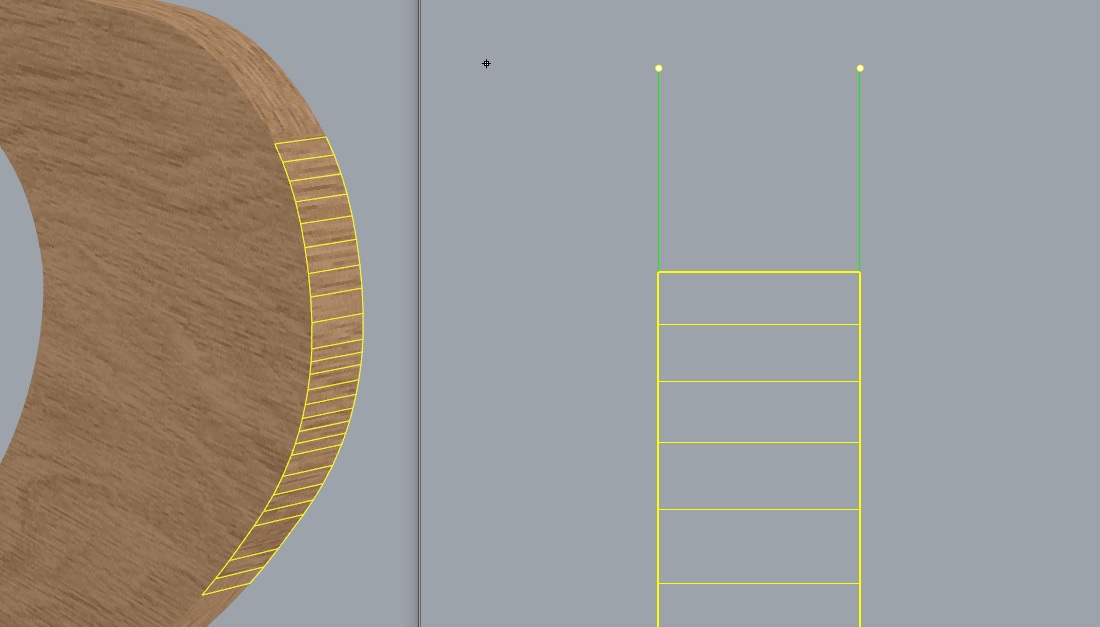Image resolution: width=1100 pixels, height=627 pixels.
Task: Click the crosshair origin marker
Action: pyautogui.click(x=486, y=63)
